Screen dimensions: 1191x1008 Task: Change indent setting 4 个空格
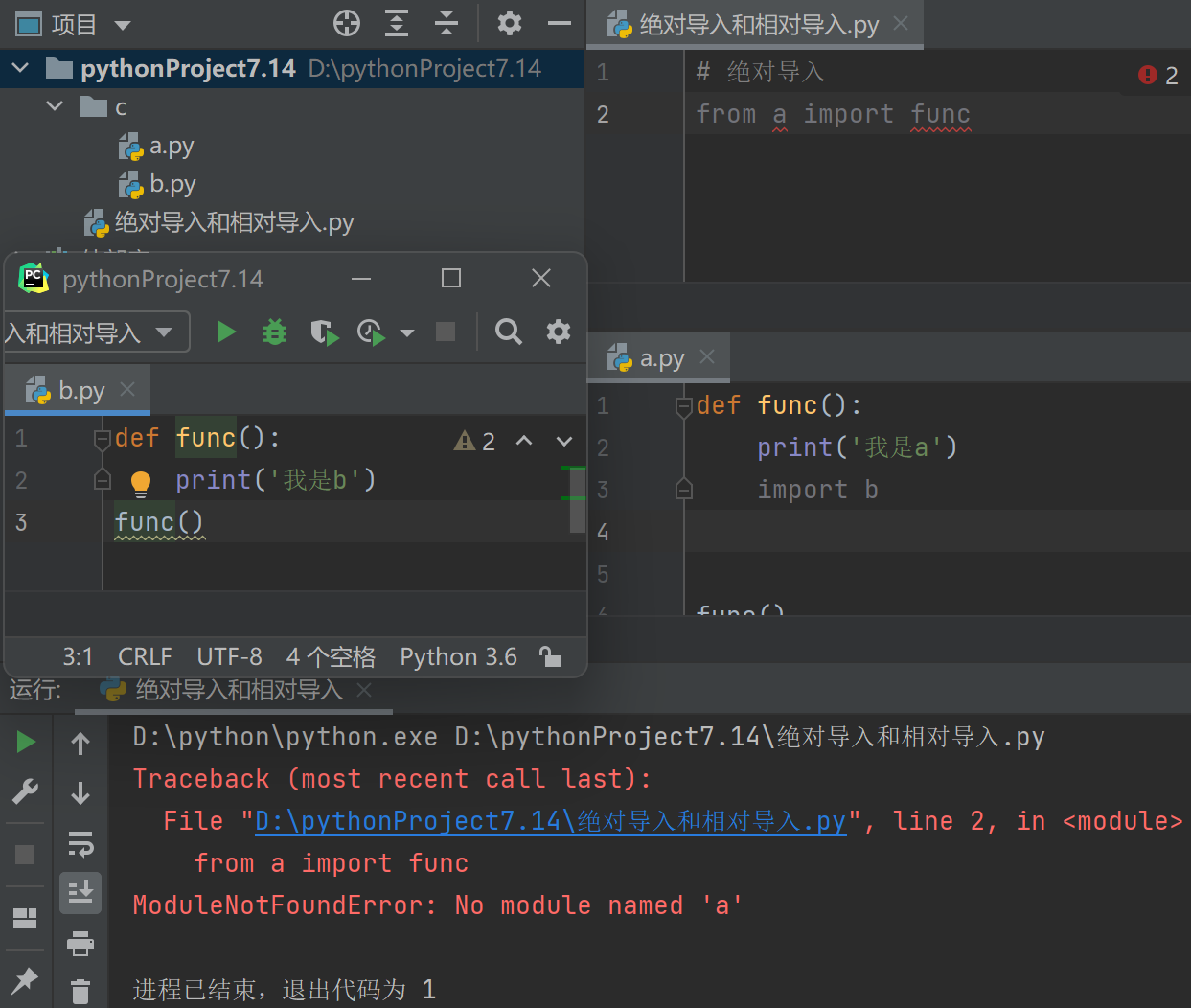[x=331, y=656]
